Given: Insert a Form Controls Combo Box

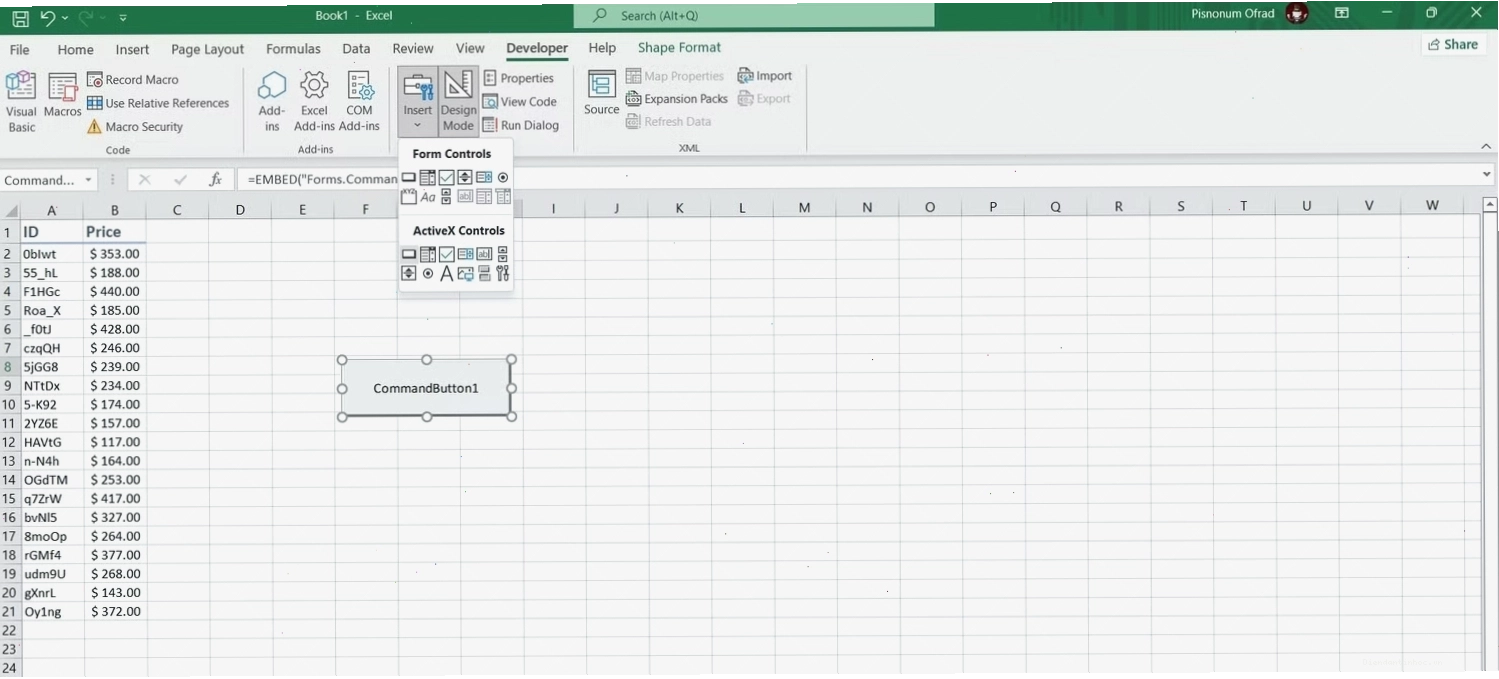Looking at the screenshot, I should click(x=427, y=177).
